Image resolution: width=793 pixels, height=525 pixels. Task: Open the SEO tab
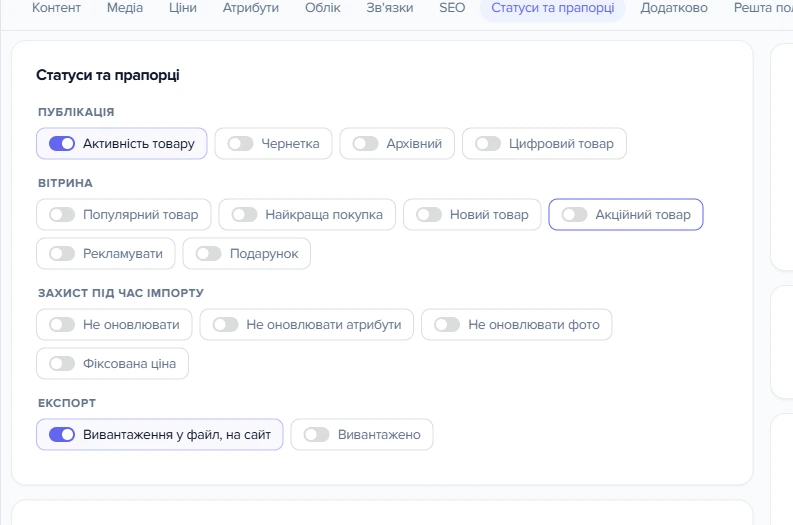[452, 8]
